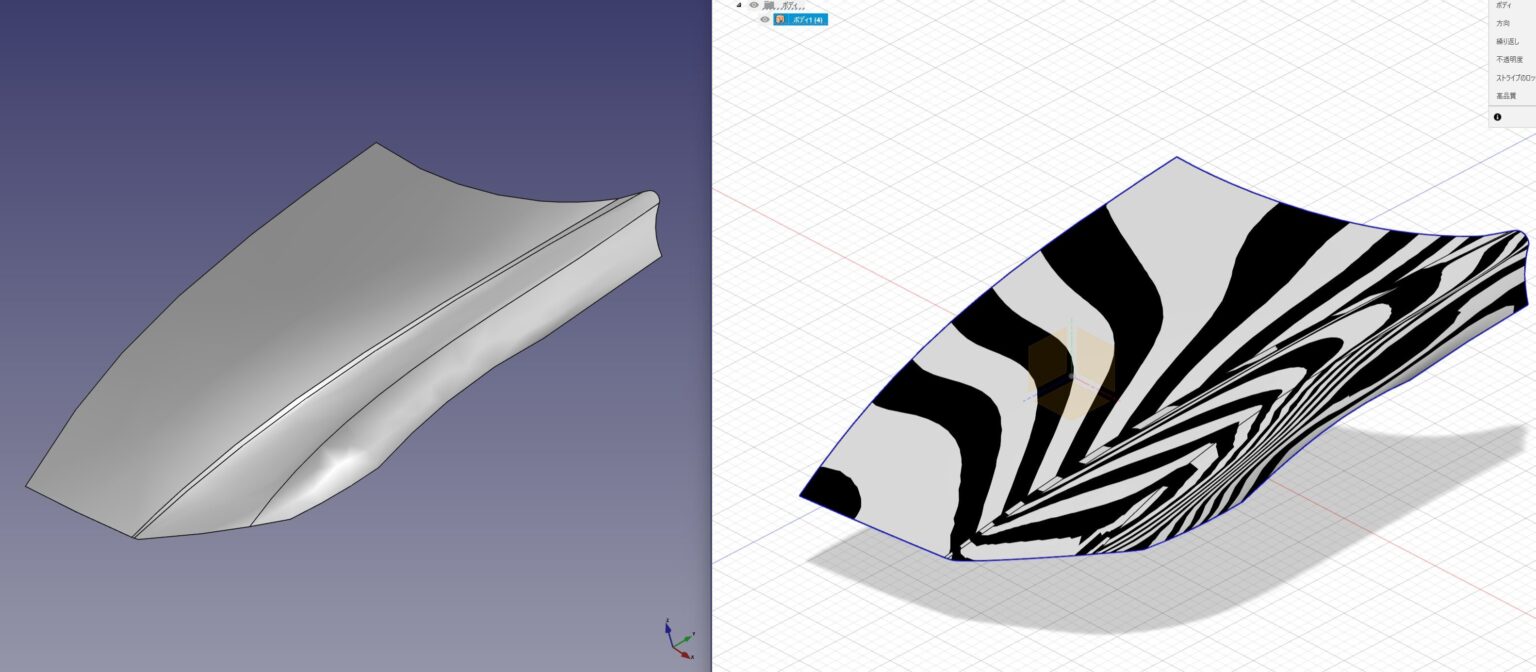Image resolution: width=1536 pixels, height=672 pixels.
Task: Click the ストライプのロック setting label
Action: pyautogui.click(x=1513, y=77)
